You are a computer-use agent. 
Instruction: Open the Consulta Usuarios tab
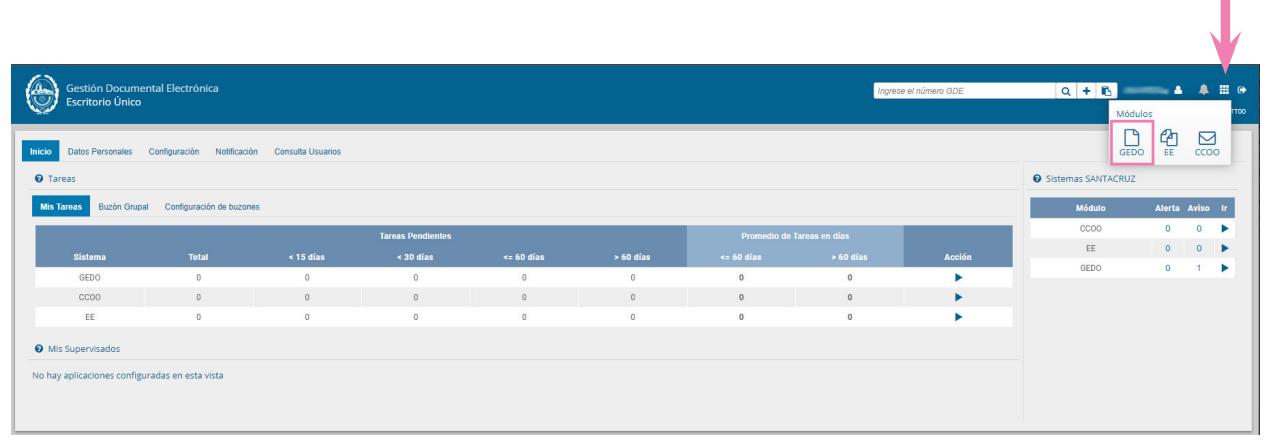click(307, 152)
